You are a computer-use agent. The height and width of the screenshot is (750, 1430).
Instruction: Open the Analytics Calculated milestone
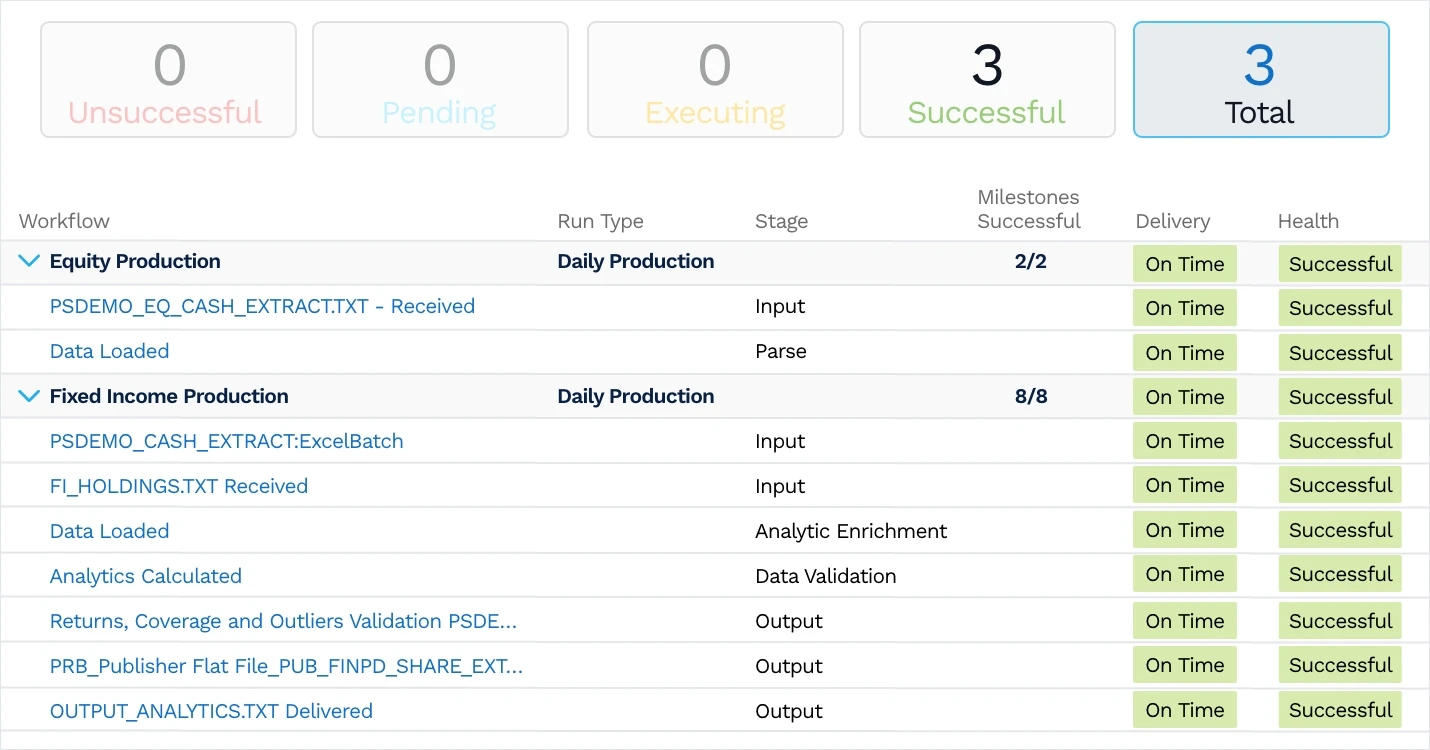pyautogui.click(x=145, y=576)
